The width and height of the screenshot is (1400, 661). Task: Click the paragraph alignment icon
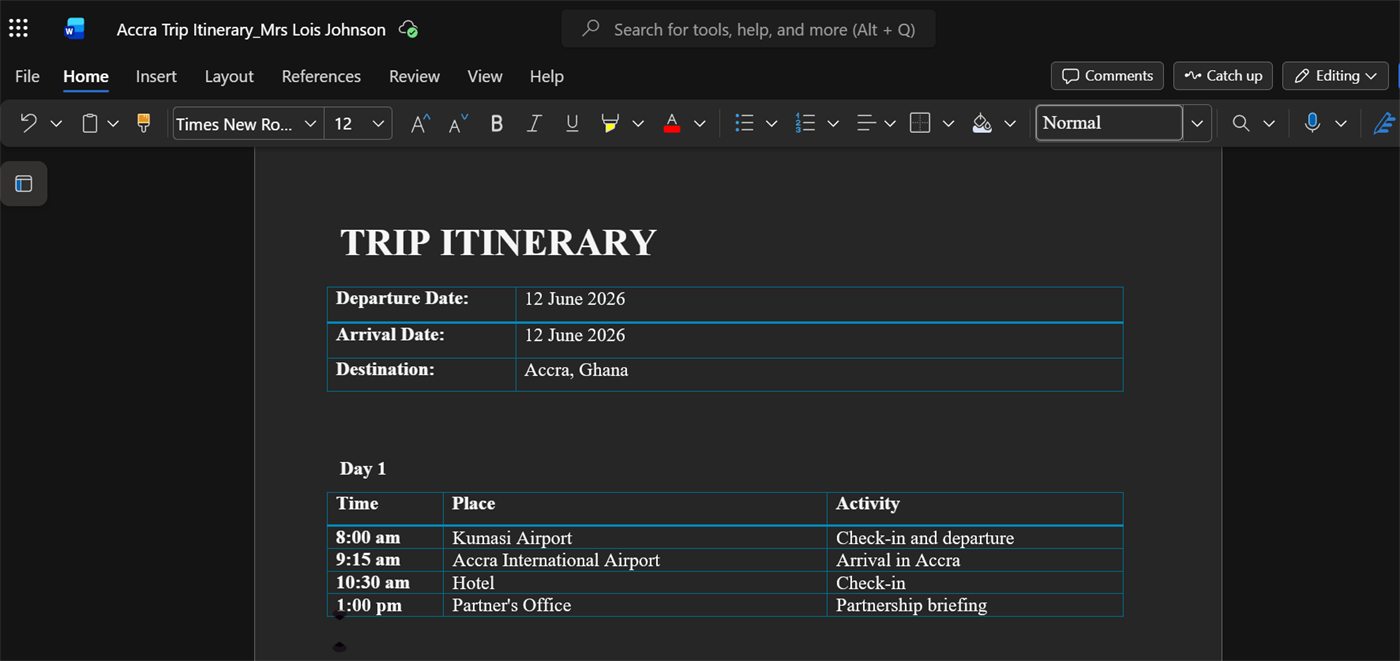point(866,123)
